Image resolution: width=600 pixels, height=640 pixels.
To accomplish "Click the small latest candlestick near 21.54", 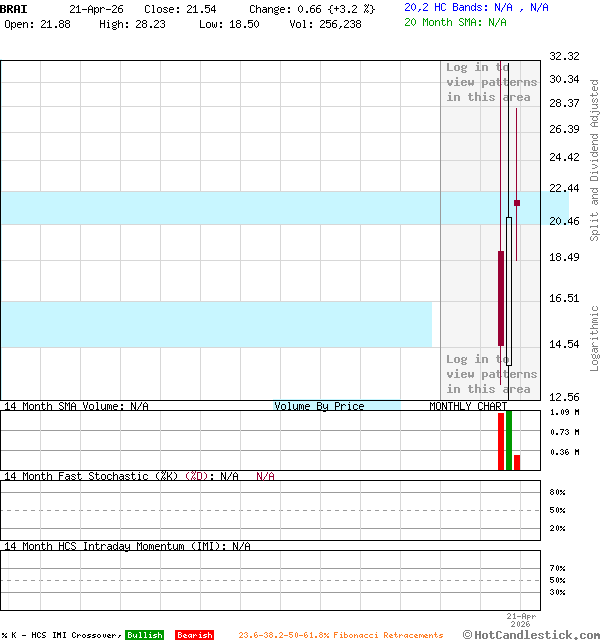I will point(517,203).
